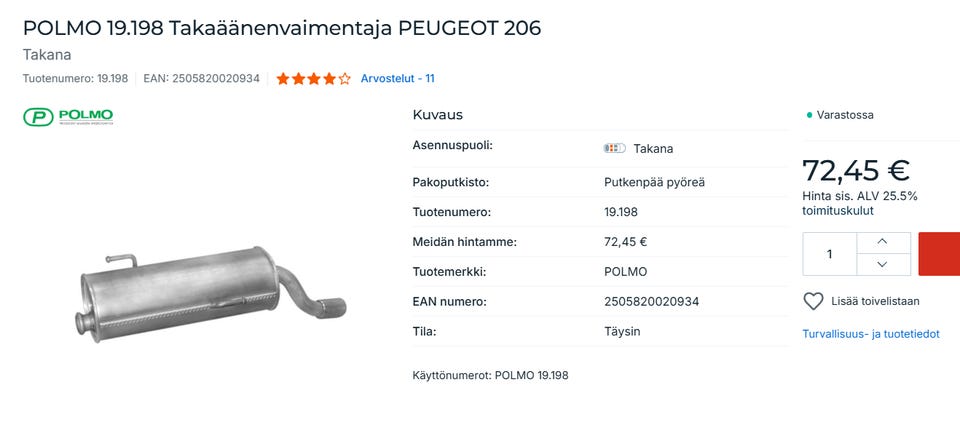Select the Kuvaus section heading
The width and height of the screenshot is (960, 433).
(437, 115)
